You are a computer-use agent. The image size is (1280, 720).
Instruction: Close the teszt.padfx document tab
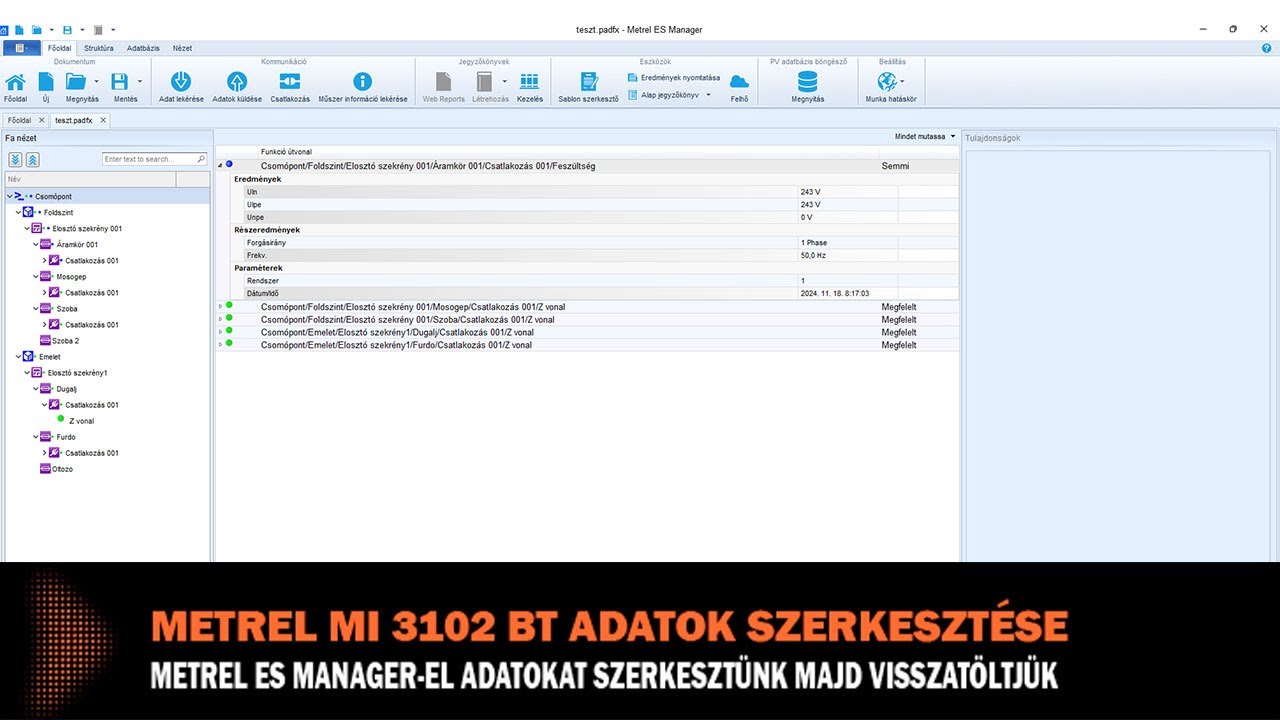pos(103,120)
